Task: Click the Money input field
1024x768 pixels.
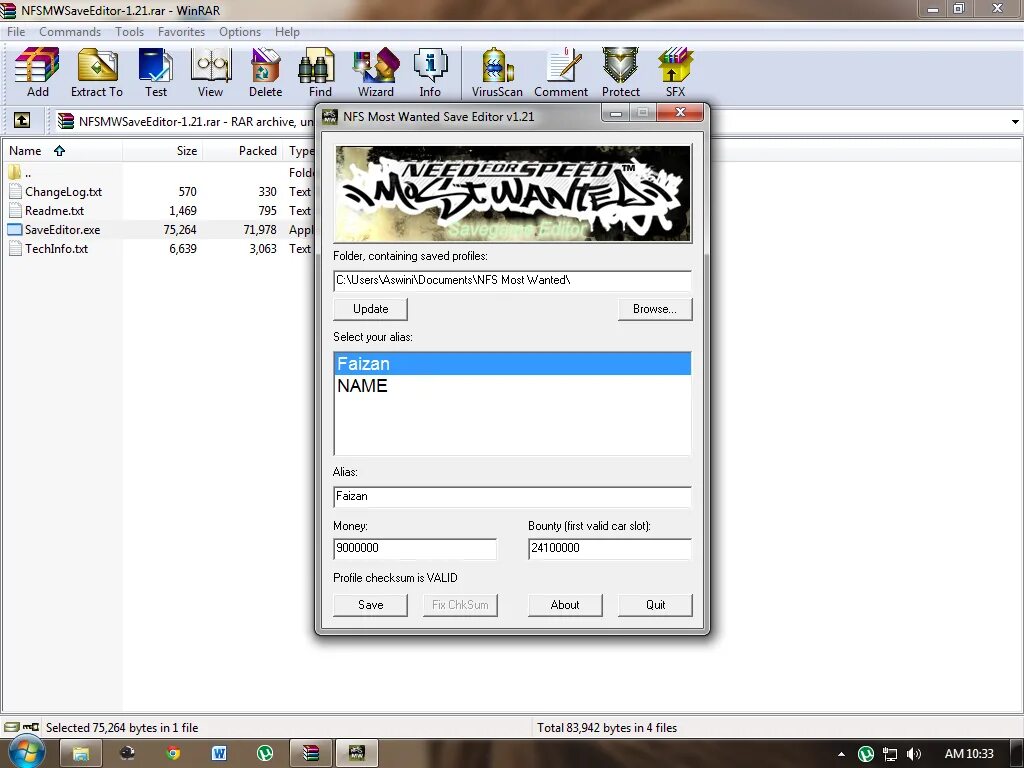Action: point(415,548)
